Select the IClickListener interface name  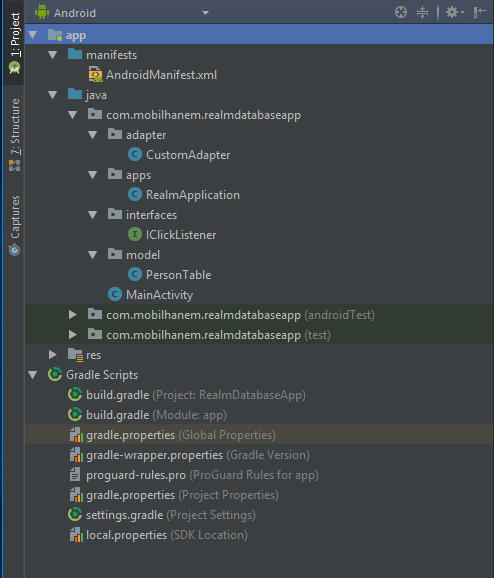click(181, 235)
